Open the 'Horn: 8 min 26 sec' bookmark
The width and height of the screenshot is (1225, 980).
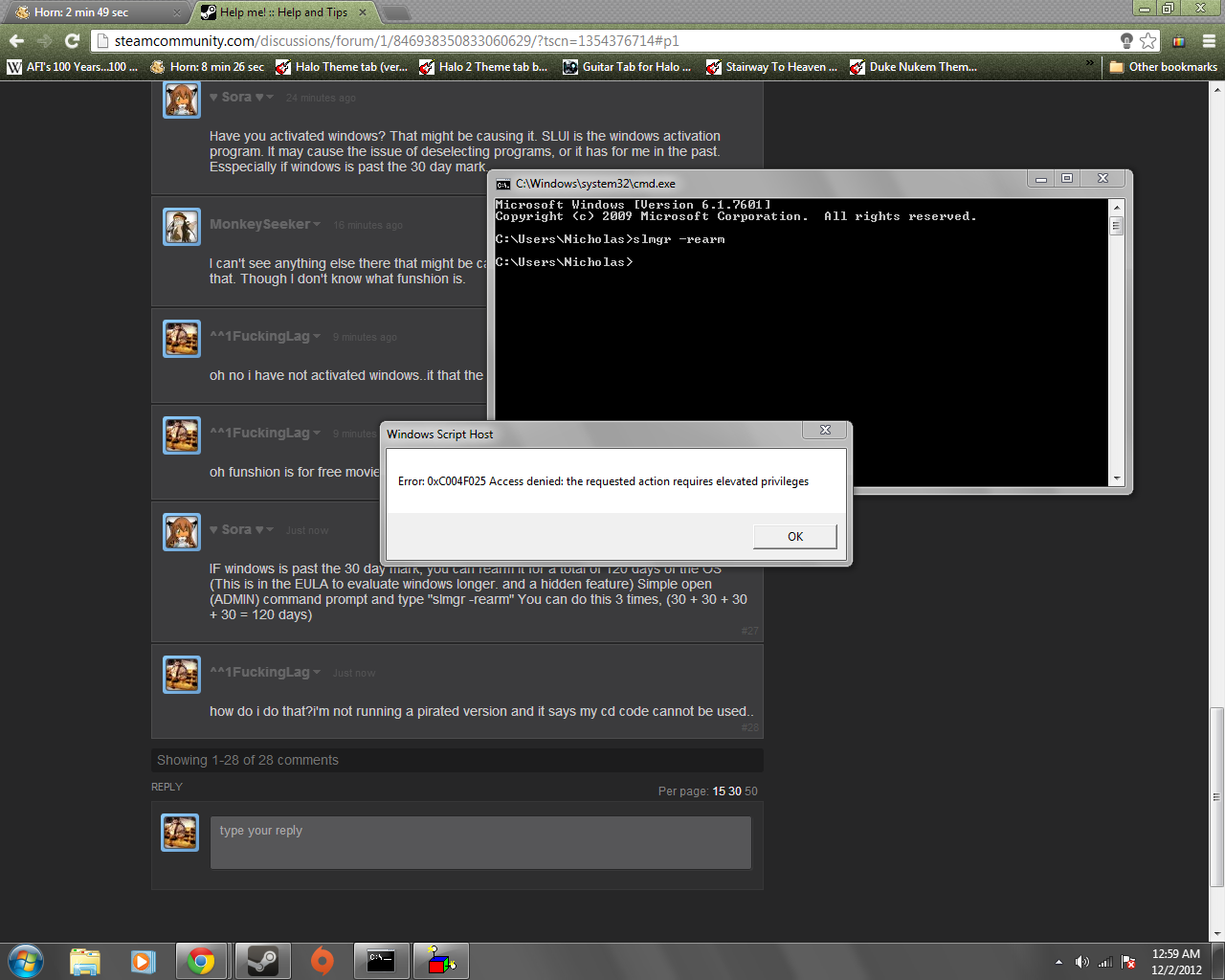click(207, 67)
